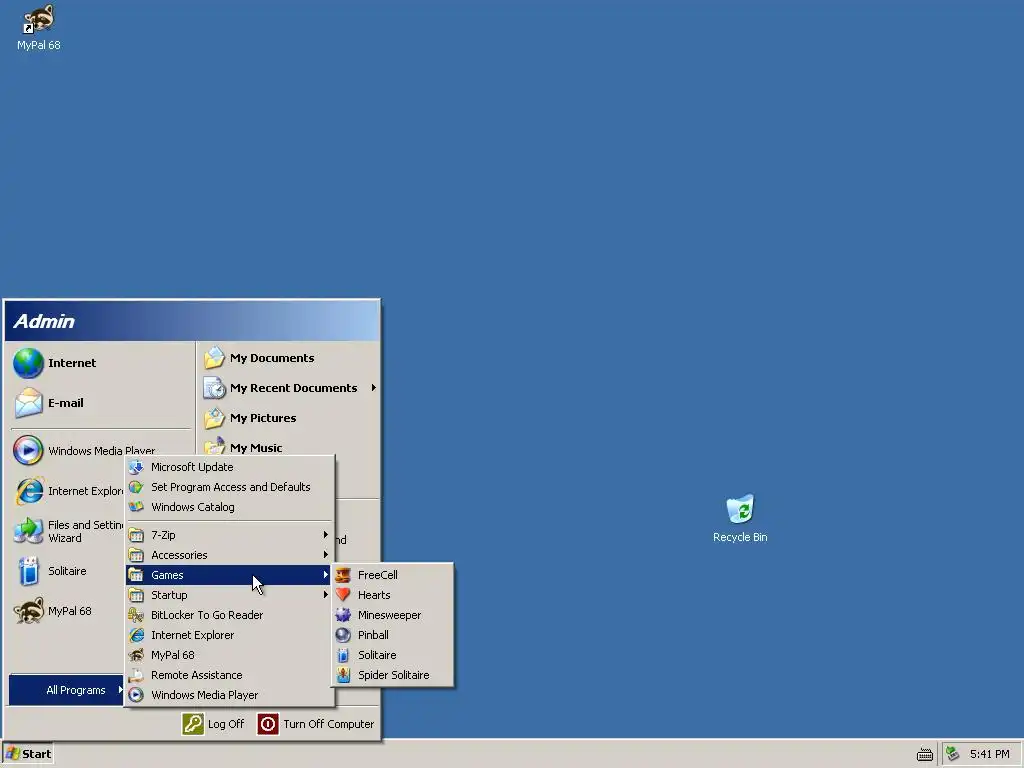Open Internet Explorer from All Programs menu

(229, 635)
